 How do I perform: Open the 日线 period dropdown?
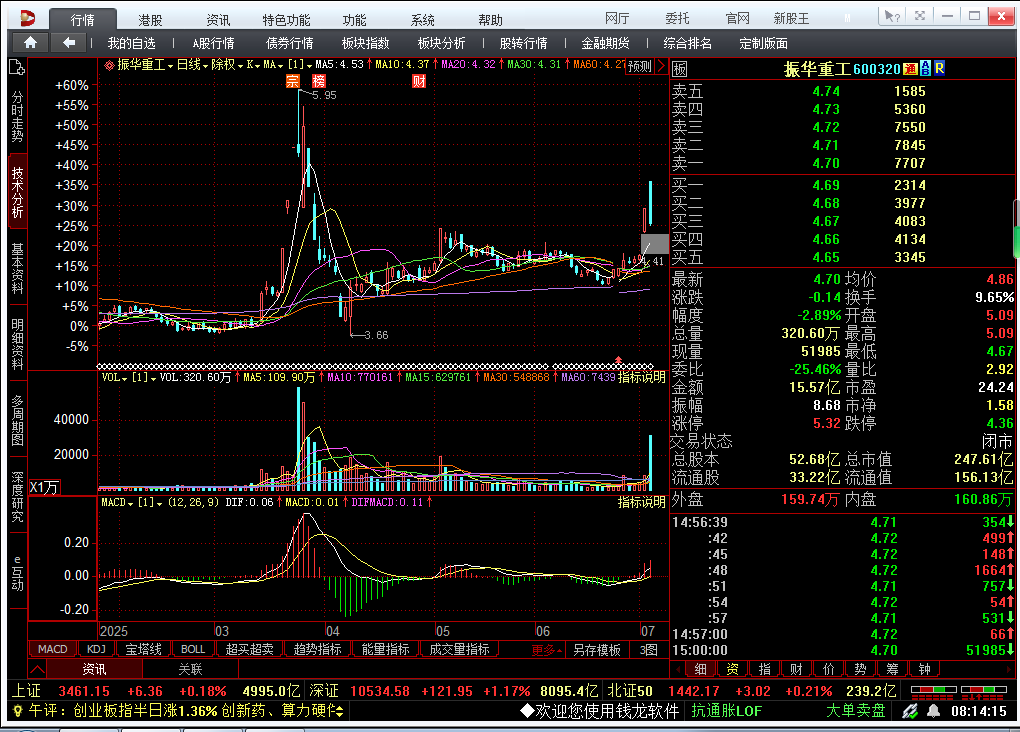[x=192, y=65]
